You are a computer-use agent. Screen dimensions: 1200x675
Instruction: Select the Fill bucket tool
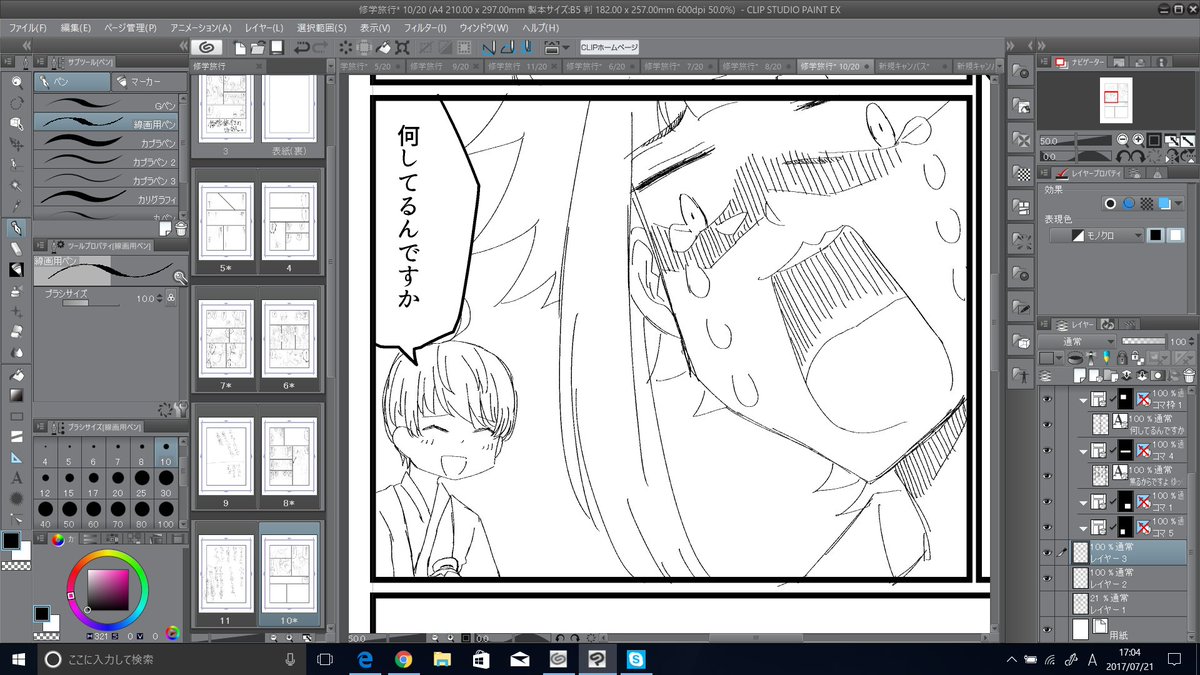point(16,374)
